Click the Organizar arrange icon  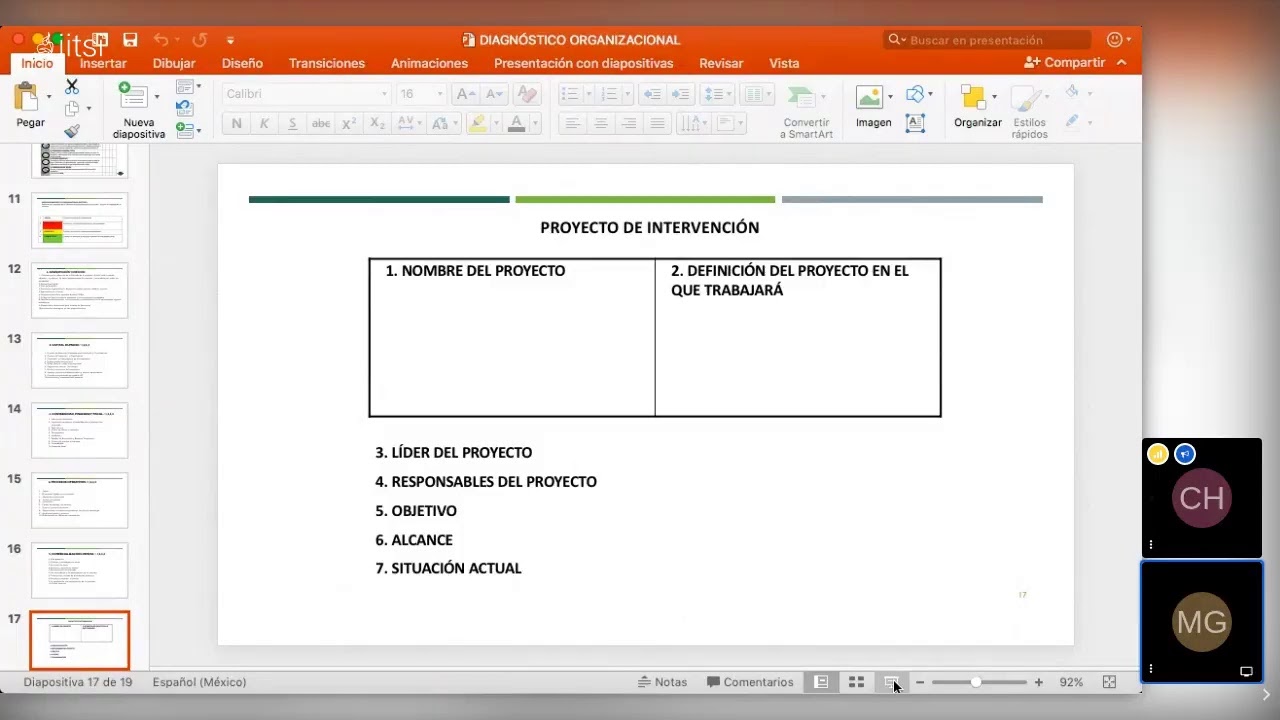973,97
